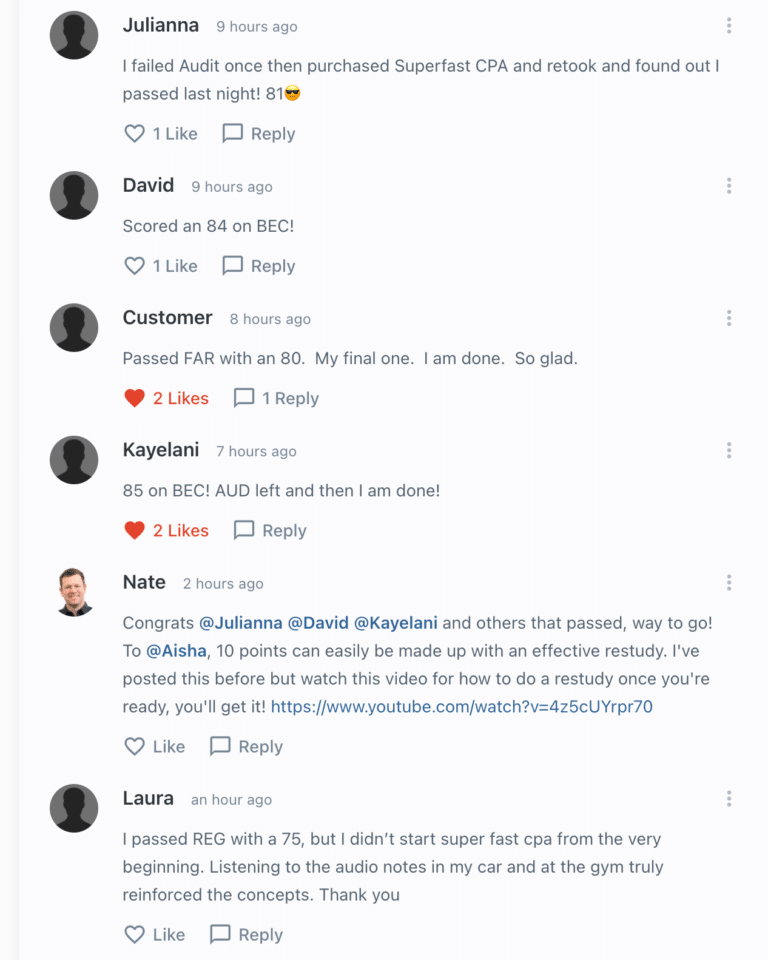Click the @Aisha mention in Nate's comment
The height and width of the screenshot is (960, 768).
176,651
